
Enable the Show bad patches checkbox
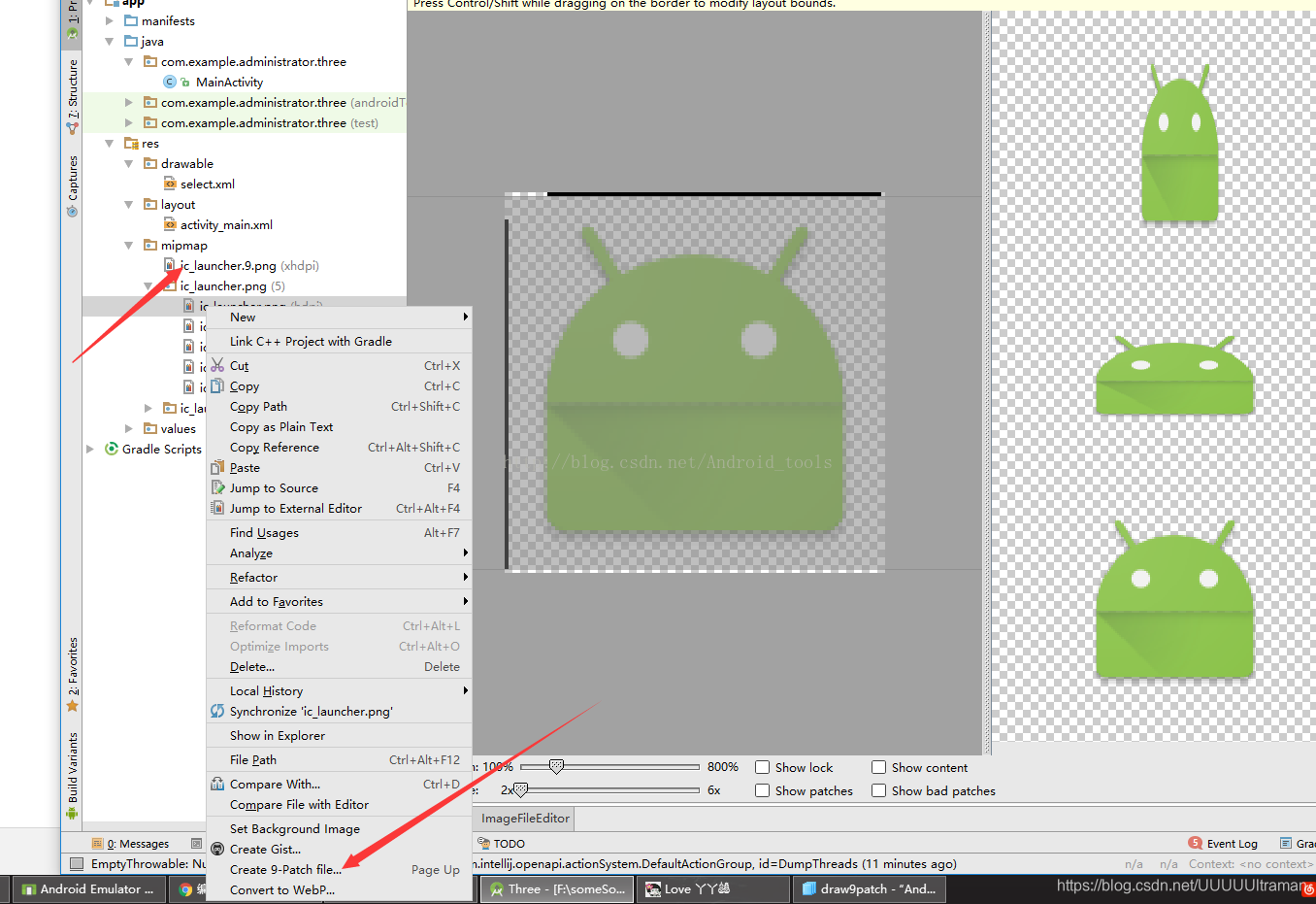tap(878, 790)
